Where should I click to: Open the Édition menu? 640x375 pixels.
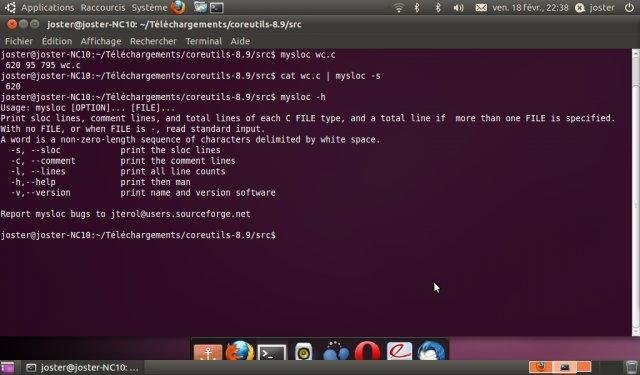[x=57, y=41]
